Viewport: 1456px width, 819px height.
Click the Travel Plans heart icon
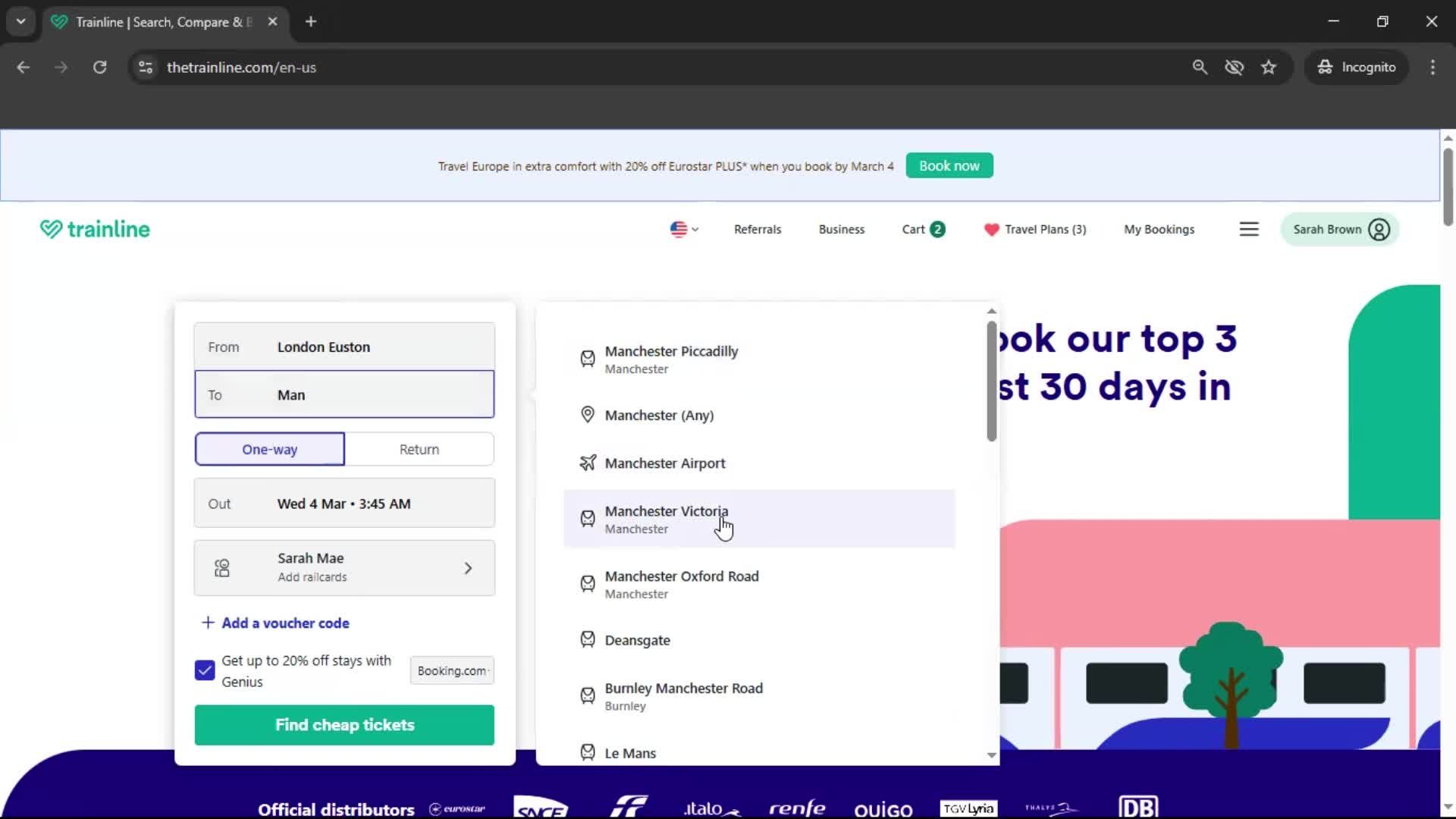click(992, 229)
